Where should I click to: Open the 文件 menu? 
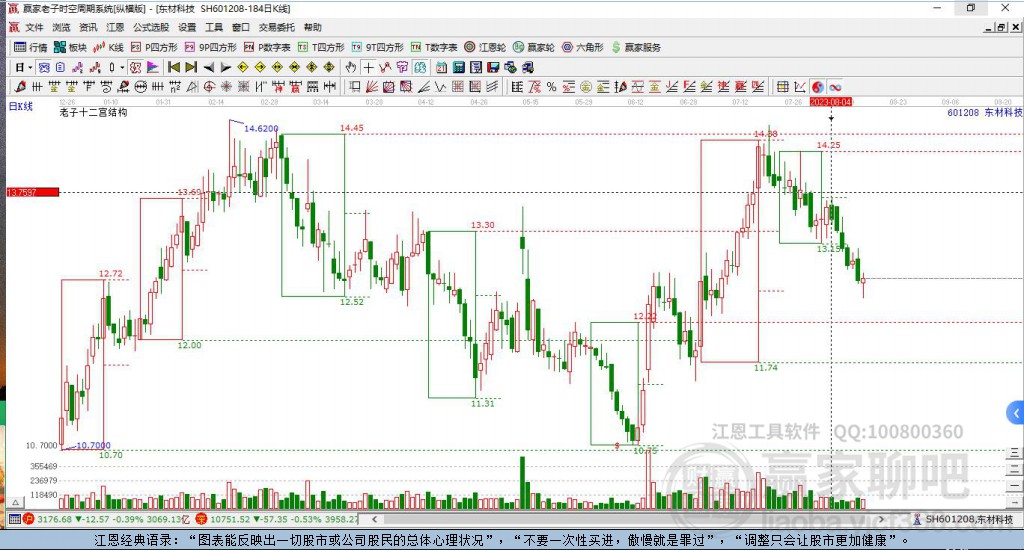click(34, 27)
